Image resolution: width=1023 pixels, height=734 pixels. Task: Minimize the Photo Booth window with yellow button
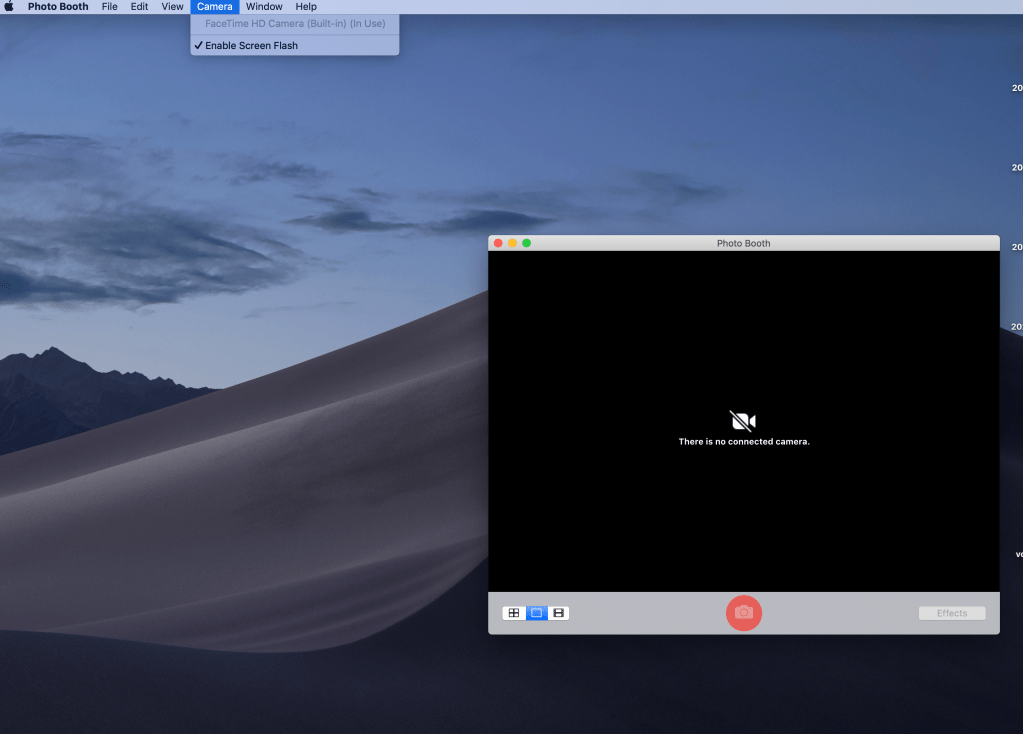[x=512, y=243]
